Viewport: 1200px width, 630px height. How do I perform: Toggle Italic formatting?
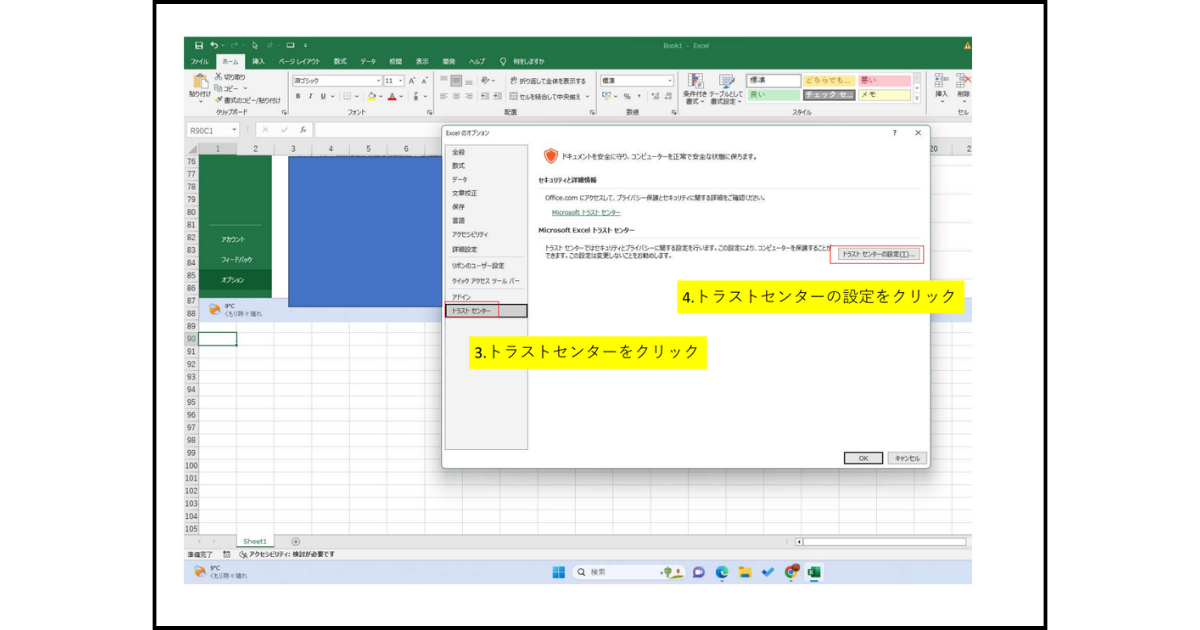[309, 97]
